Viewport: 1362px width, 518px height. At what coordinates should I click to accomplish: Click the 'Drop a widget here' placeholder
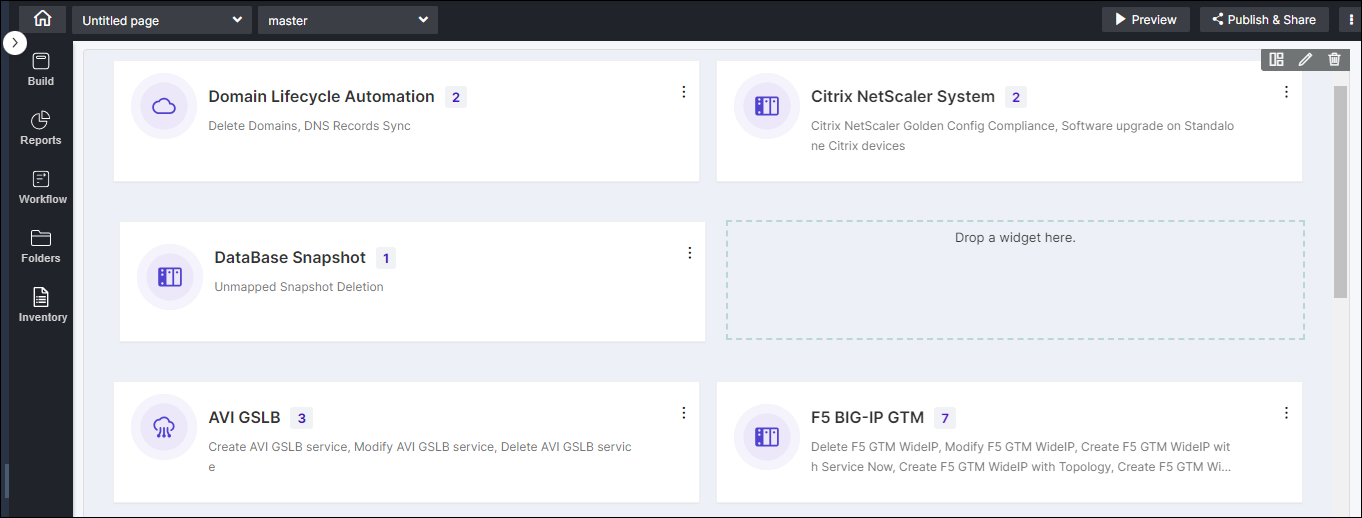point(1015,280)
